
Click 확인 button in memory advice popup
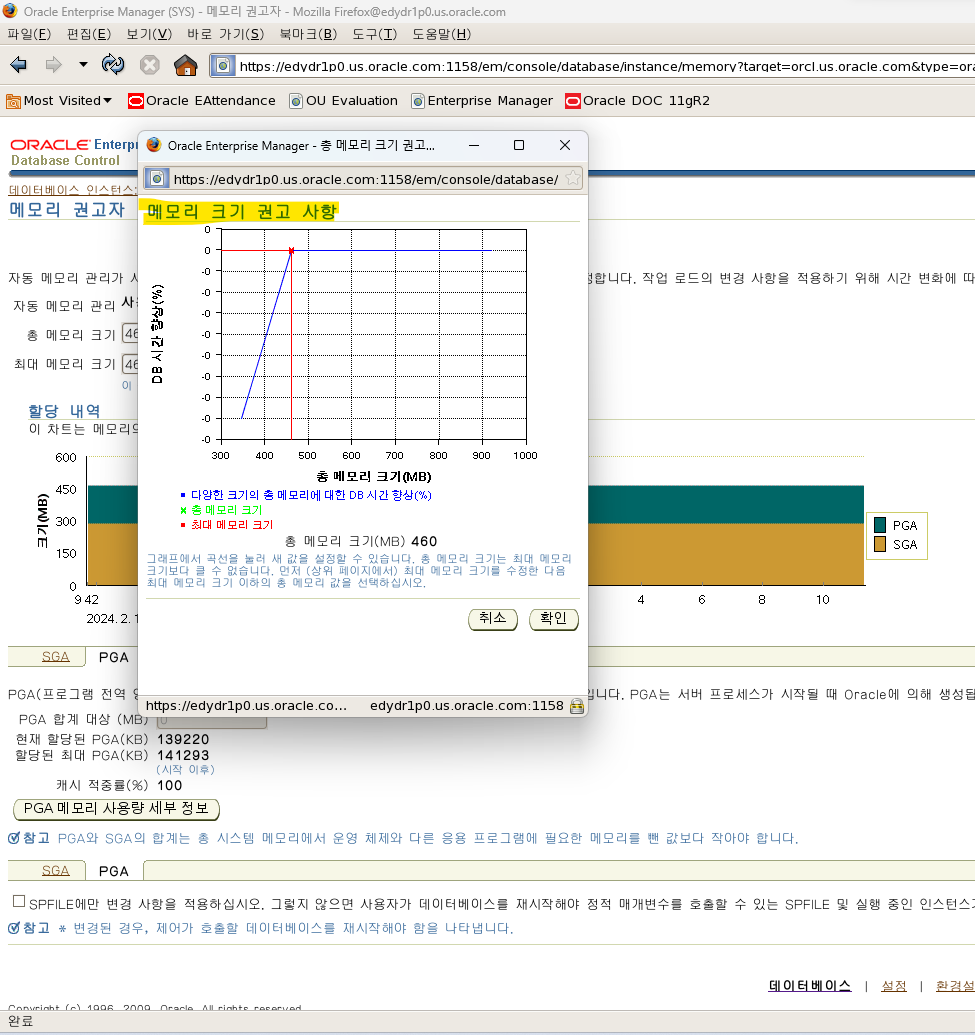(553, 619)
